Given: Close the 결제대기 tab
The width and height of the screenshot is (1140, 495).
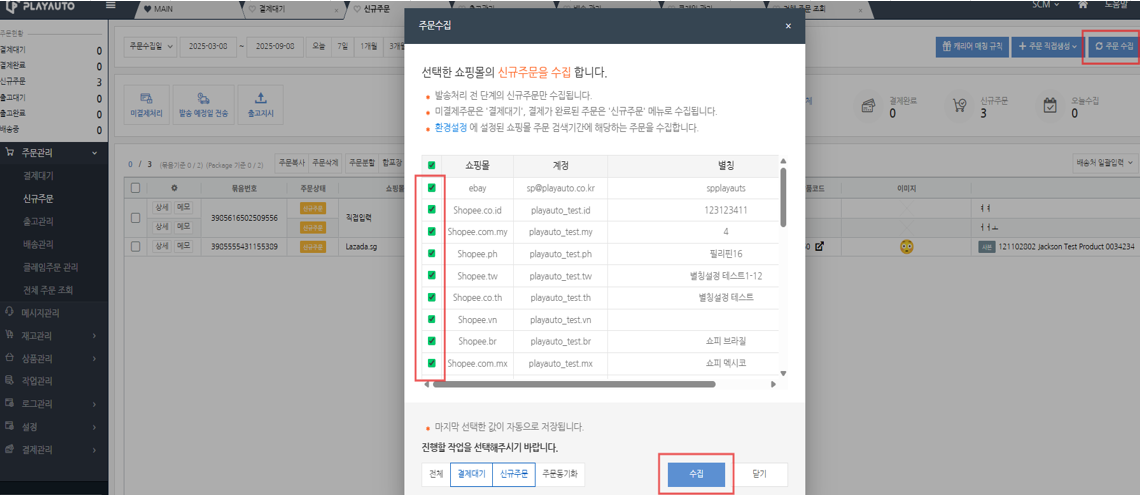Looking at the screenshot, I should pos(336,12).
